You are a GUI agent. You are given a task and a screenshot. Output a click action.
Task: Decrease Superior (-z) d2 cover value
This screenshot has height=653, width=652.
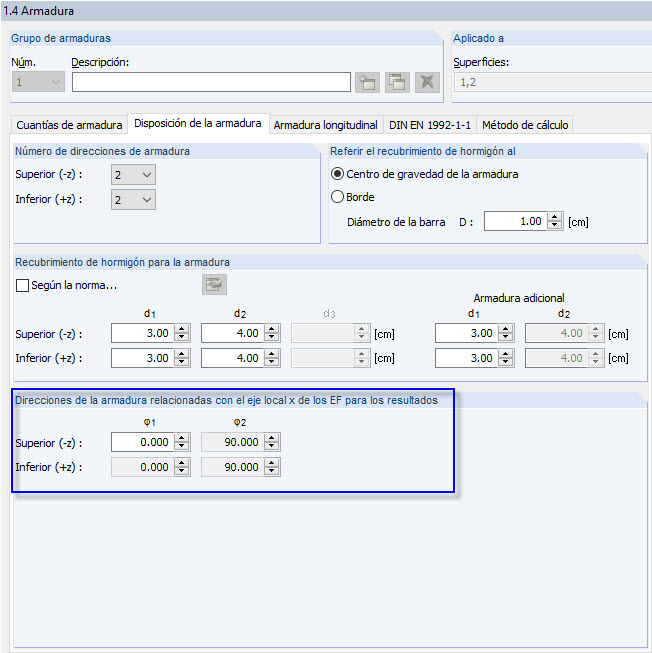(271, 337)
